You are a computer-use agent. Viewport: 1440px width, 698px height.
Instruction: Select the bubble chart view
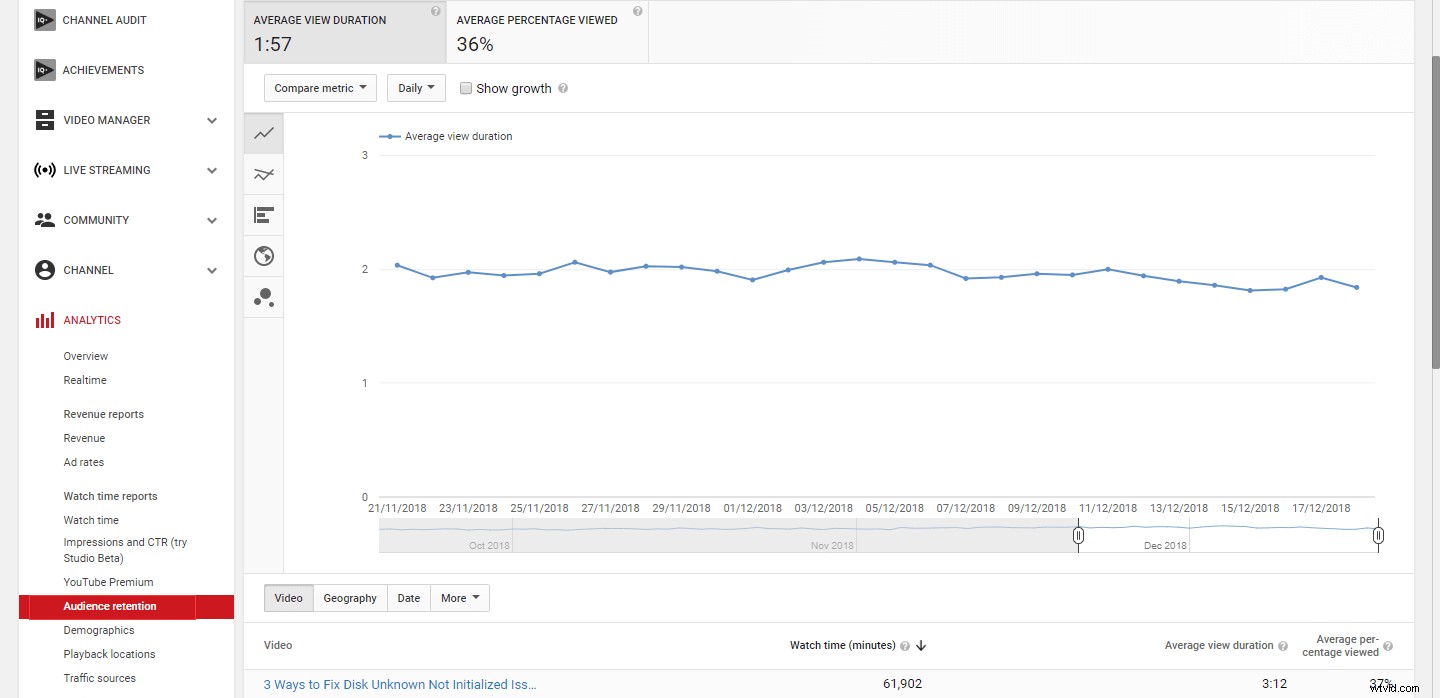point(263,296)
